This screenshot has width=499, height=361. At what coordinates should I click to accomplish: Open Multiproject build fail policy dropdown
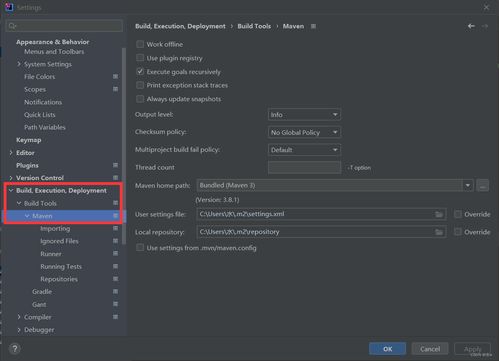pos(304,150)
